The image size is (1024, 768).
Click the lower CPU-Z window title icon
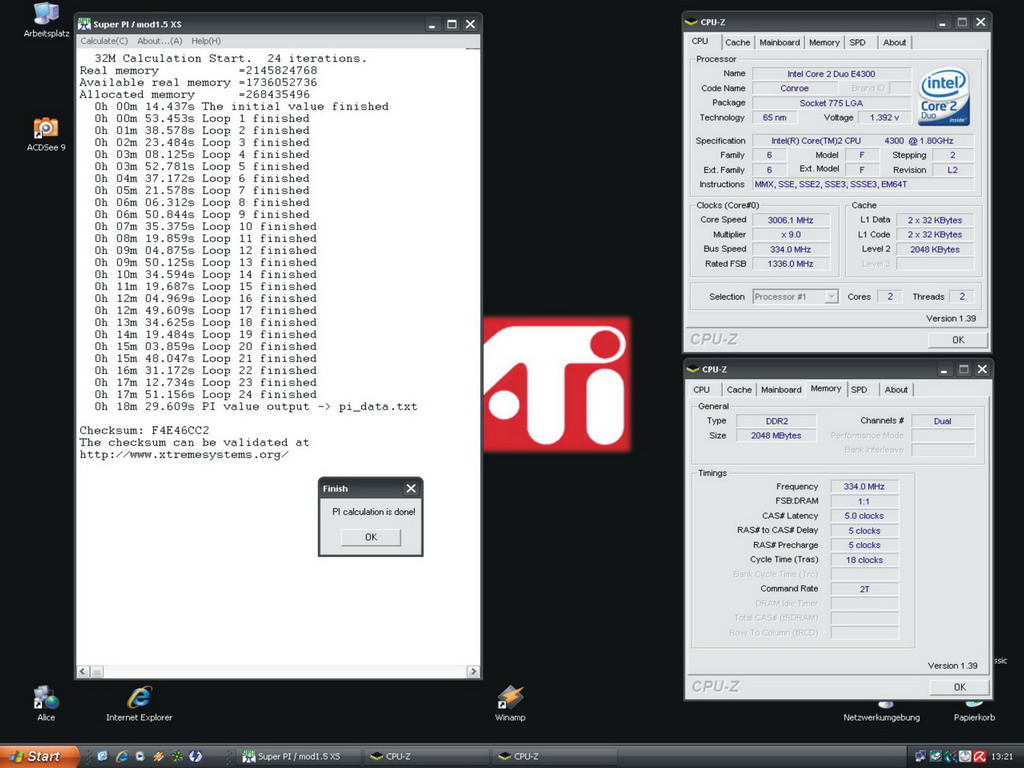pos(693,370)
